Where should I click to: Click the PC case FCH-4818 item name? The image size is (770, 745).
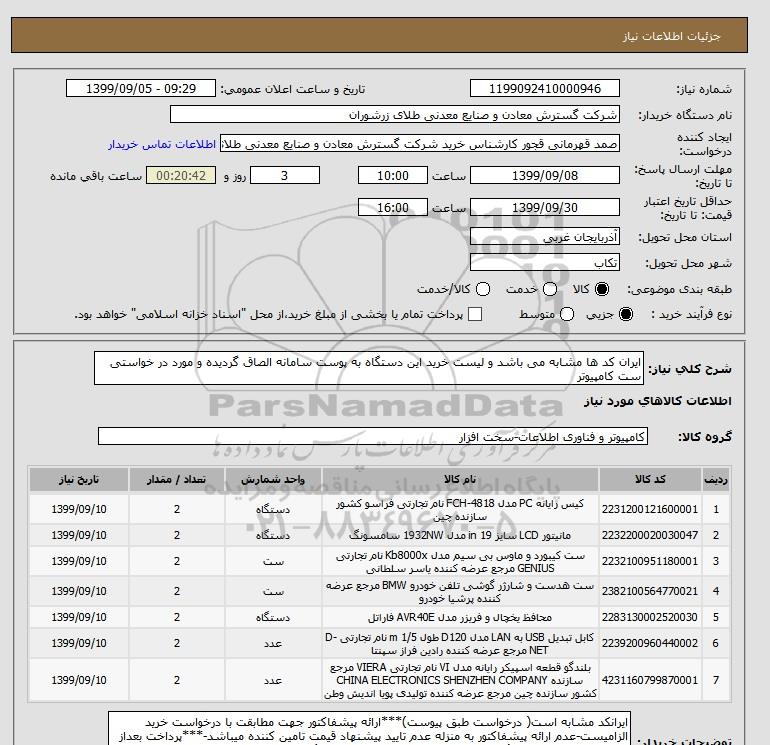(460, 510)
